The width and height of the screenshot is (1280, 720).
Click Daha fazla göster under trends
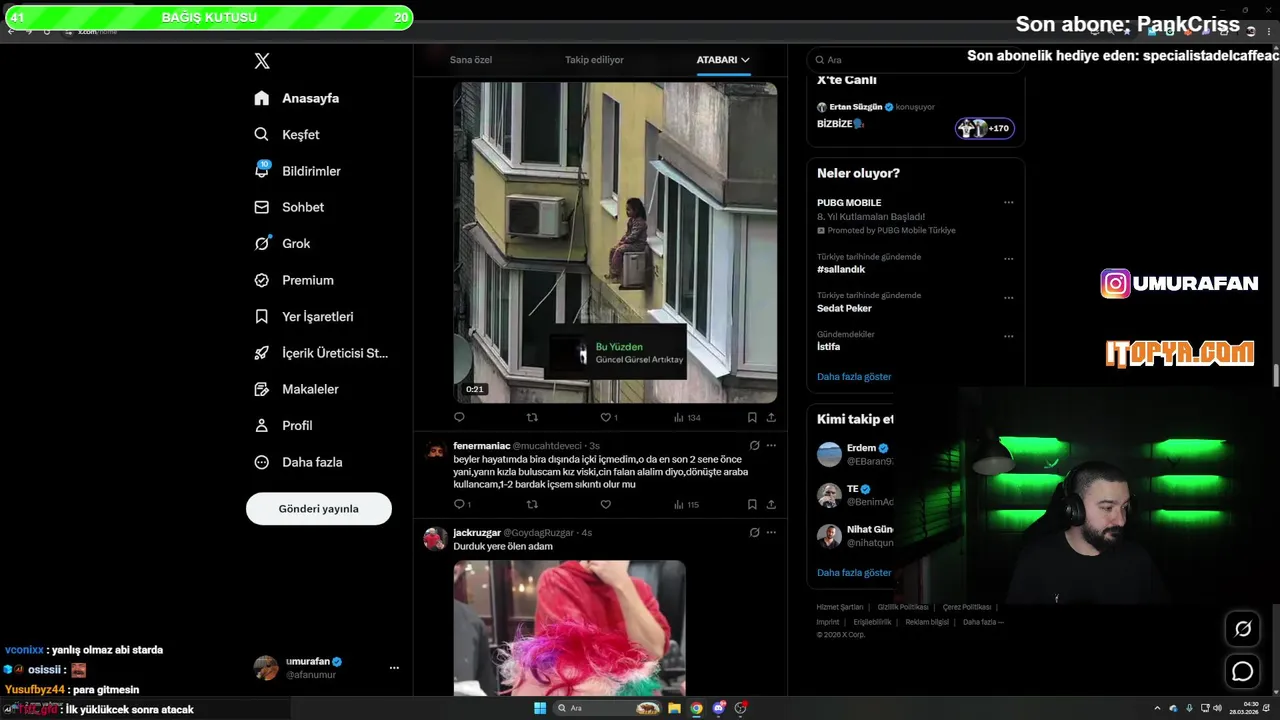point(854,377)
